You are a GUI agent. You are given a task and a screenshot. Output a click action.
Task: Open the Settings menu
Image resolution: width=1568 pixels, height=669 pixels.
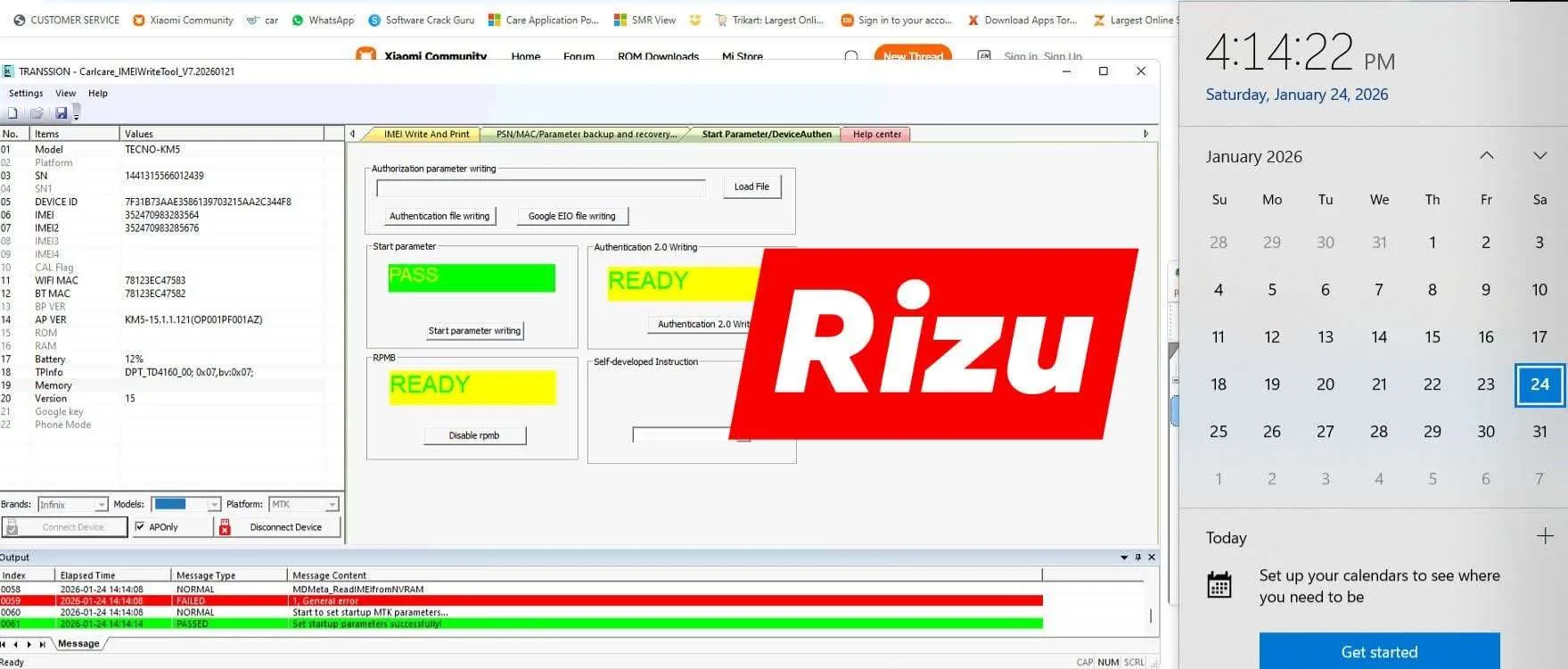(26, 93)
